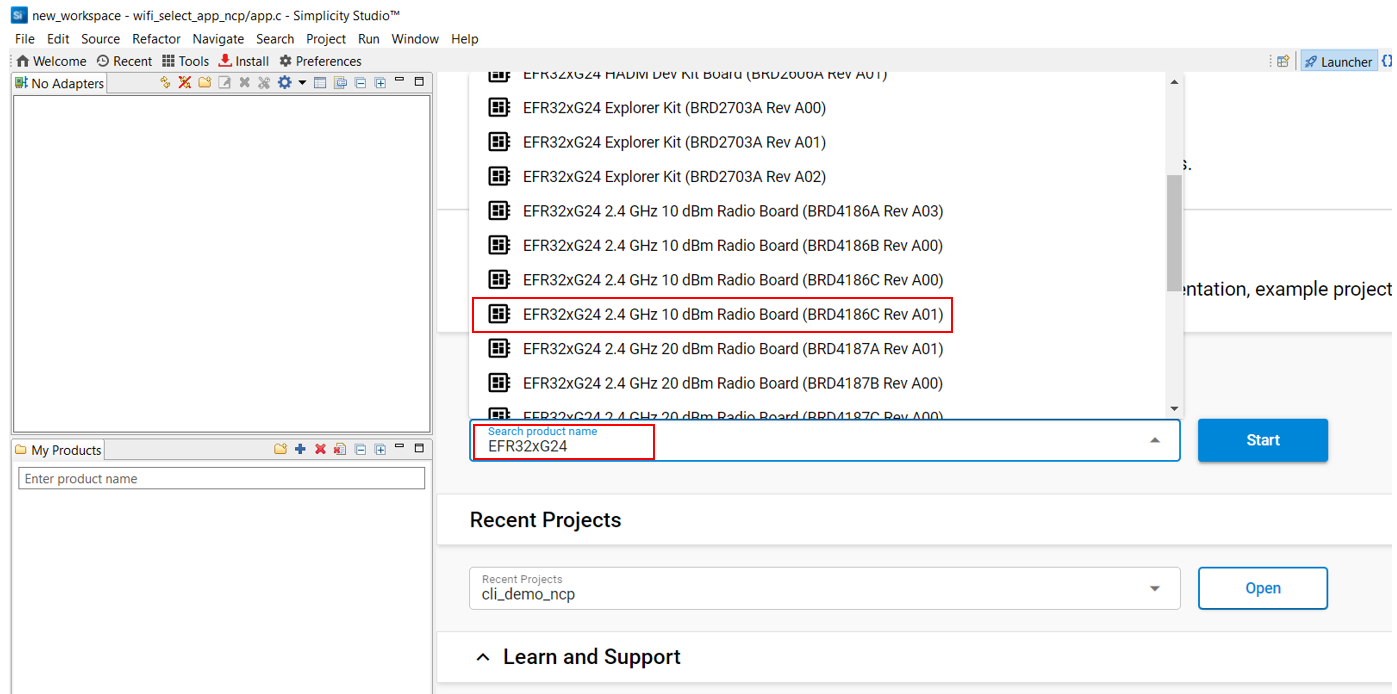Switch to the Launcher perspective tab
The image size is (1397, 694).
tap(1337, 62)
